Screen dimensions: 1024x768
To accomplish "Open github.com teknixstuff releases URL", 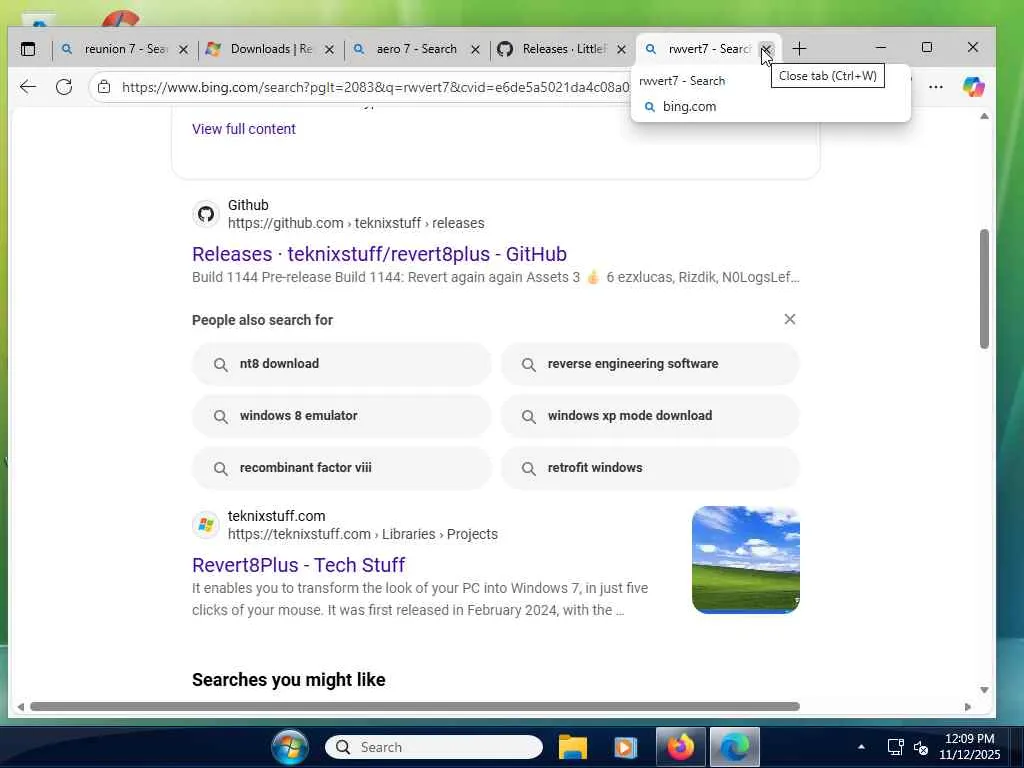I will click(356, 223).
